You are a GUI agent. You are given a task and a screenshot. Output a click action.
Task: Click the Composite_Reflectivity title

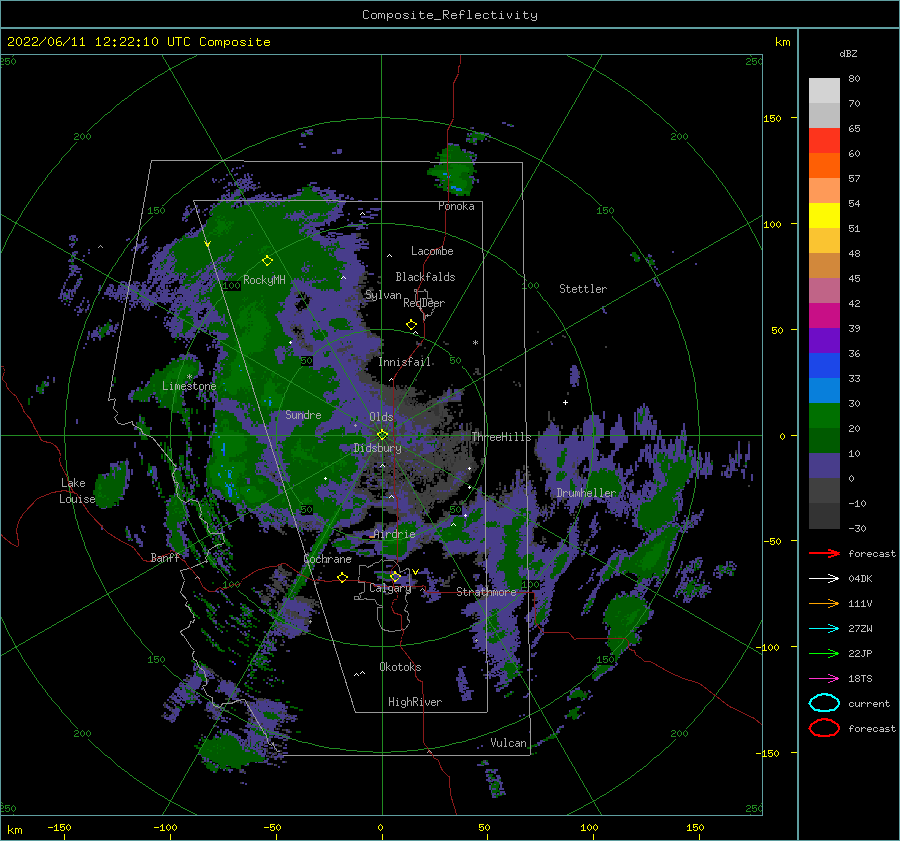450,15
